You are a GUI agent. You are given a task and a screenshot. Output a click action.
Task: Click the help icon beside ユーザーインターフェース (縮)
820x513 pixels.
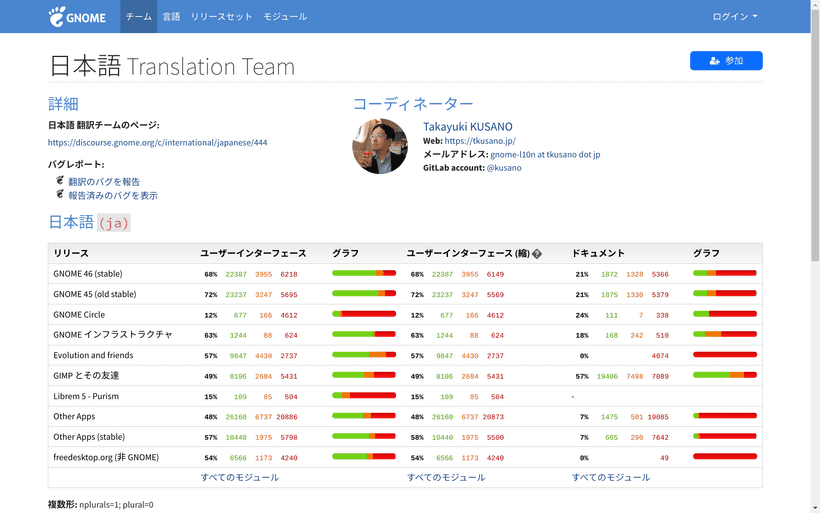coord(537,254)
